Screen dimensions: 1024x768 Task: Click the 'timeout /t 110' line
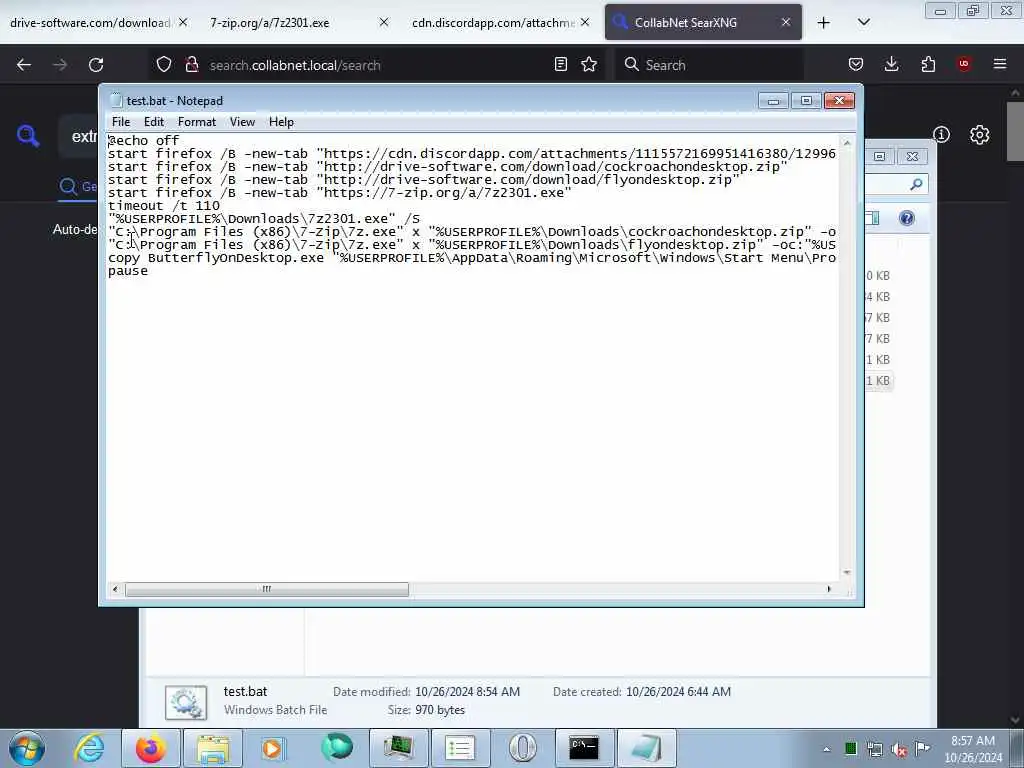click(164, 206)
